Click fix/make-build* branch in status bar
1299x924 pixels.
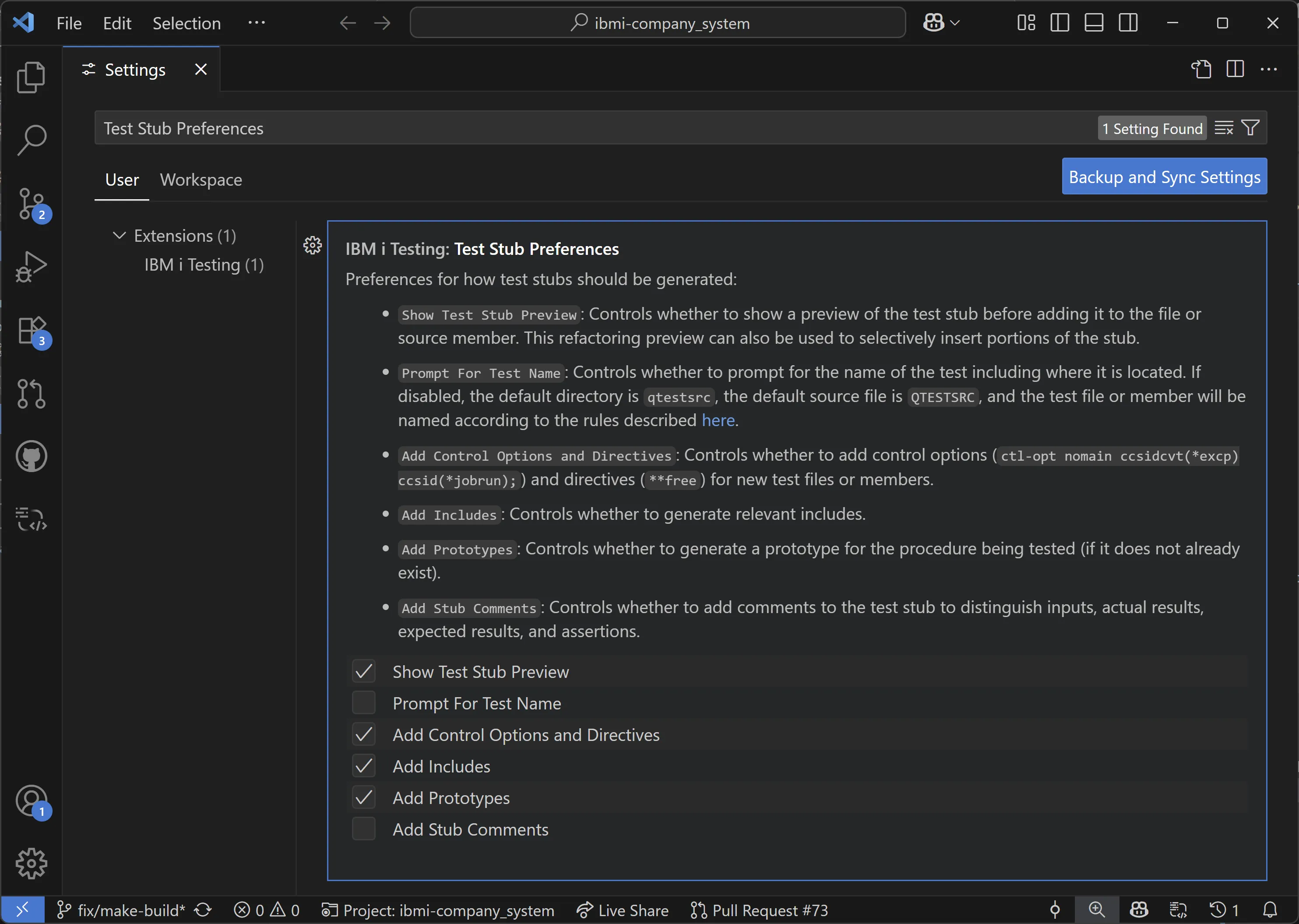point(121,910)
